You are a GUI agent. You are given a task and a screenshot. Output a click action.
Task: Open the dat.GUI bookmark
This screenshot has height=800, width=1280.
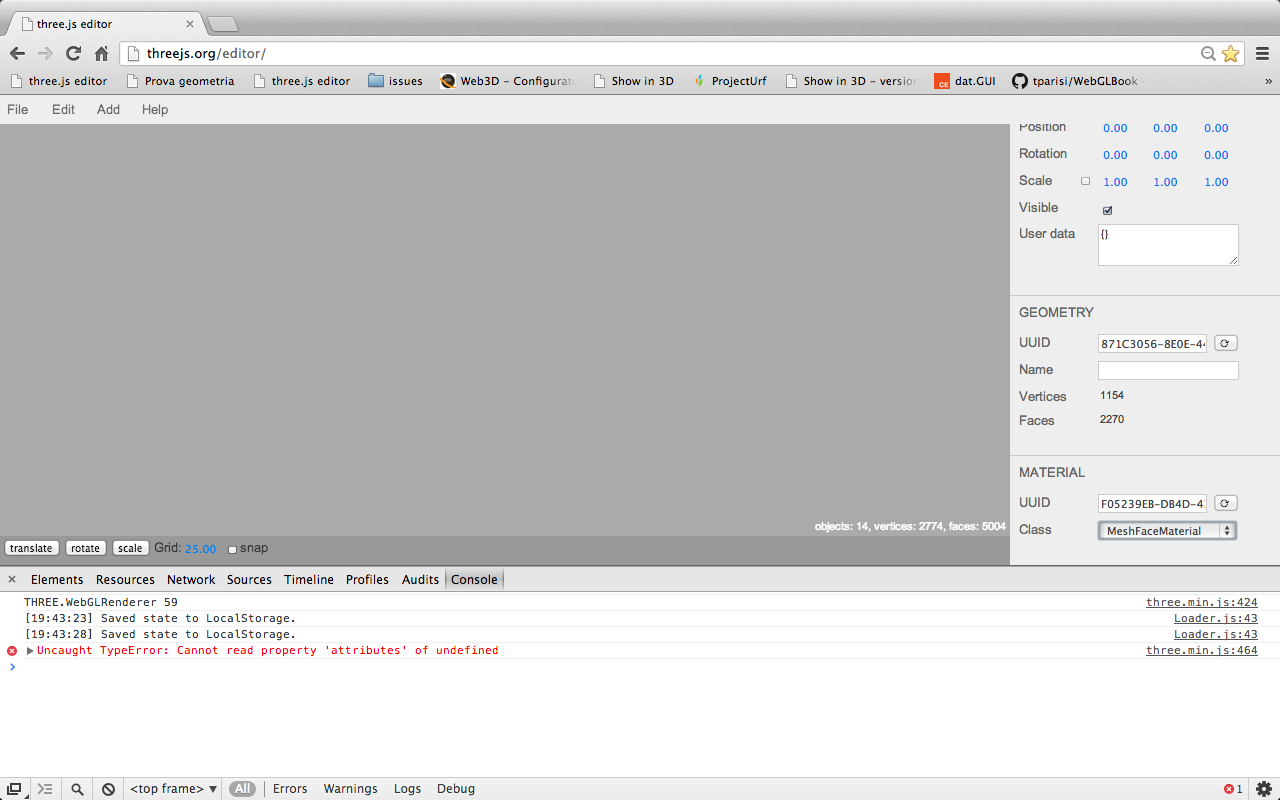[965, 81]
